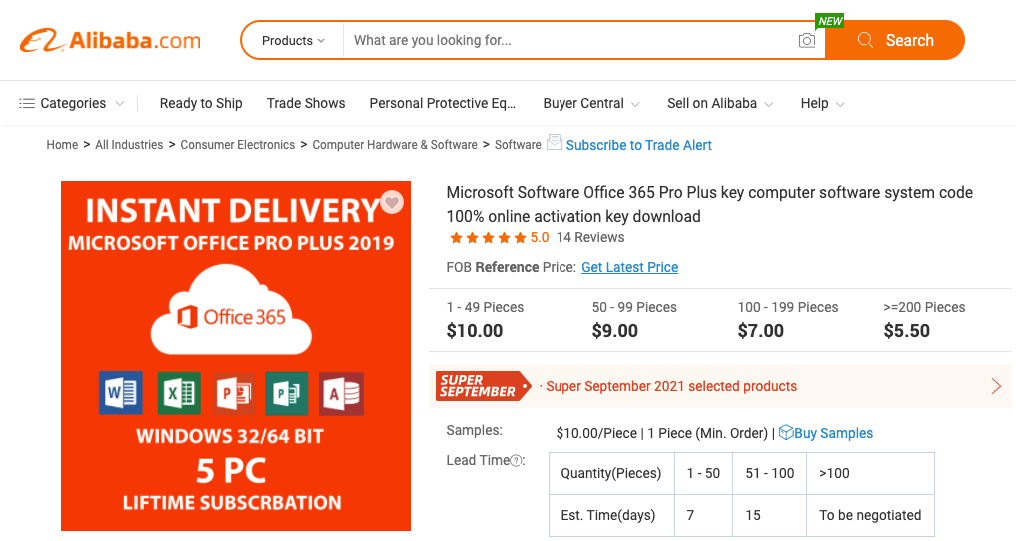Open the Sell on Alibaba dropdown

point(720,103)
